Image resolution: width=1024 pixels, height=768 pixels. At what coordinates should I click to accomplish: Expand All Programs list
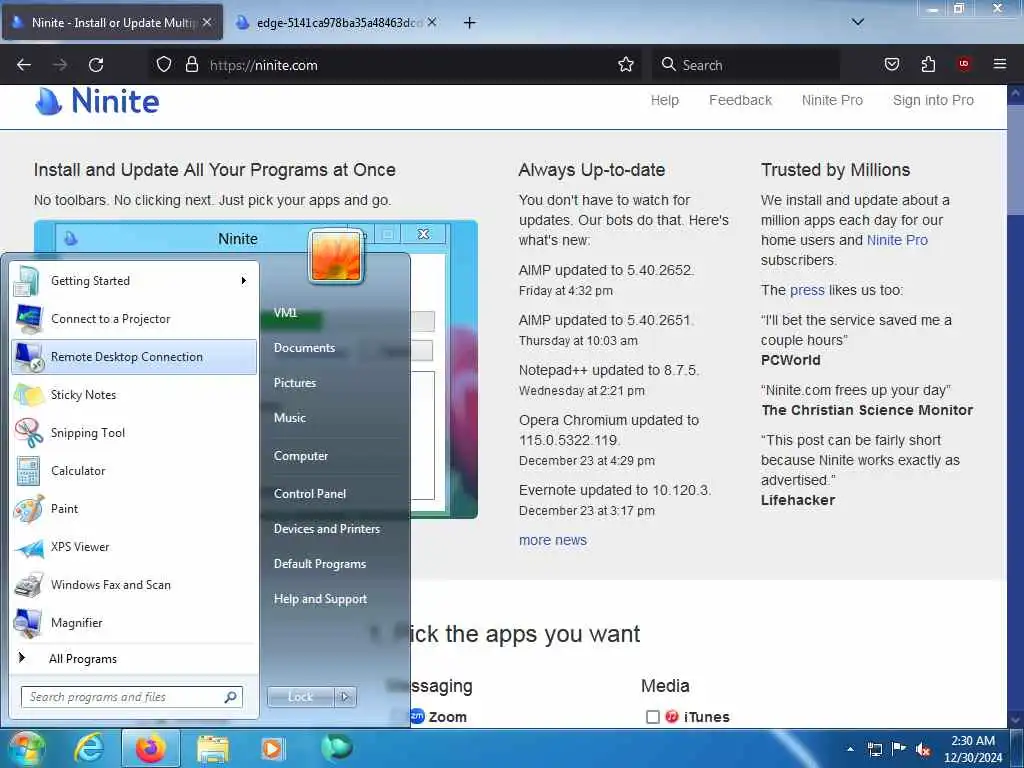pyautogui.click(x=134, y=658)
